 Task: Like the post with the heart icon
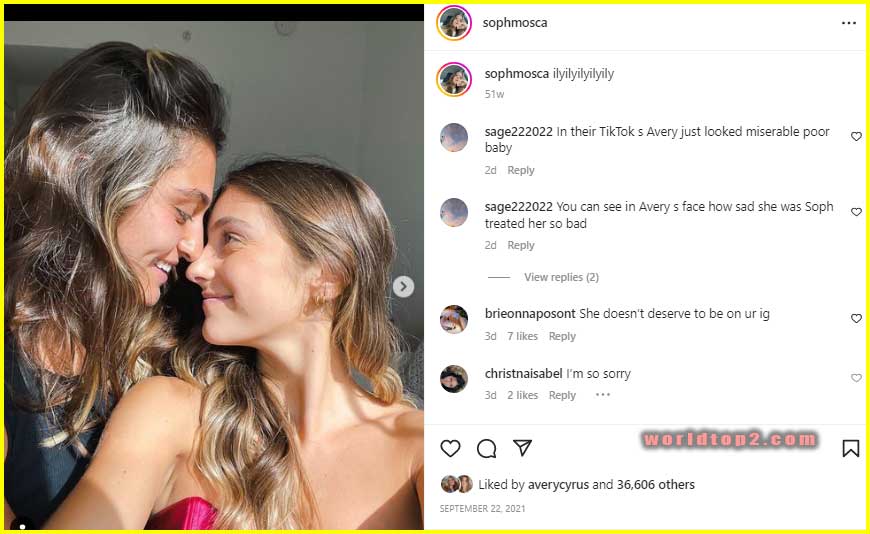pos(451,448)
